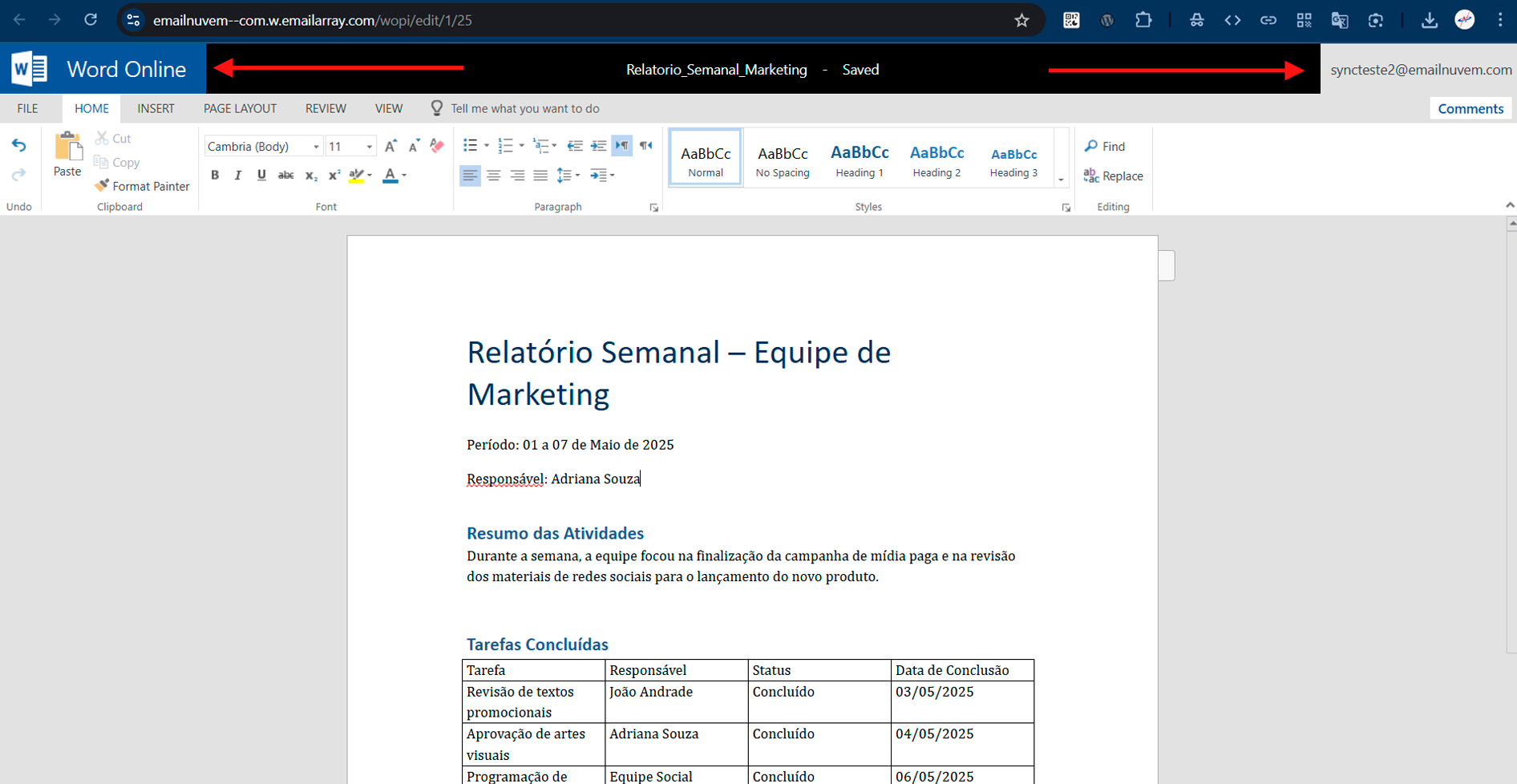
Task: Toggle italic formatting
Action: pyautogui.click(x=238, y=176)
